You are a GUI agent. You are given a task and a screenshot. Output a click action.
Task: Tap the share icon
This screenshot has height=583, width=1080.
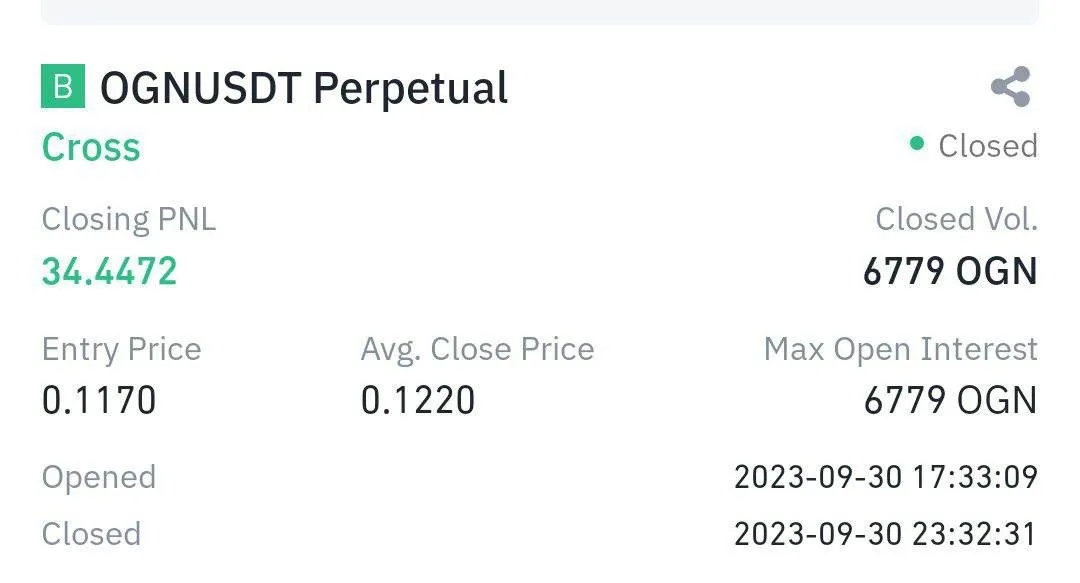click(x=1010, y=87)
